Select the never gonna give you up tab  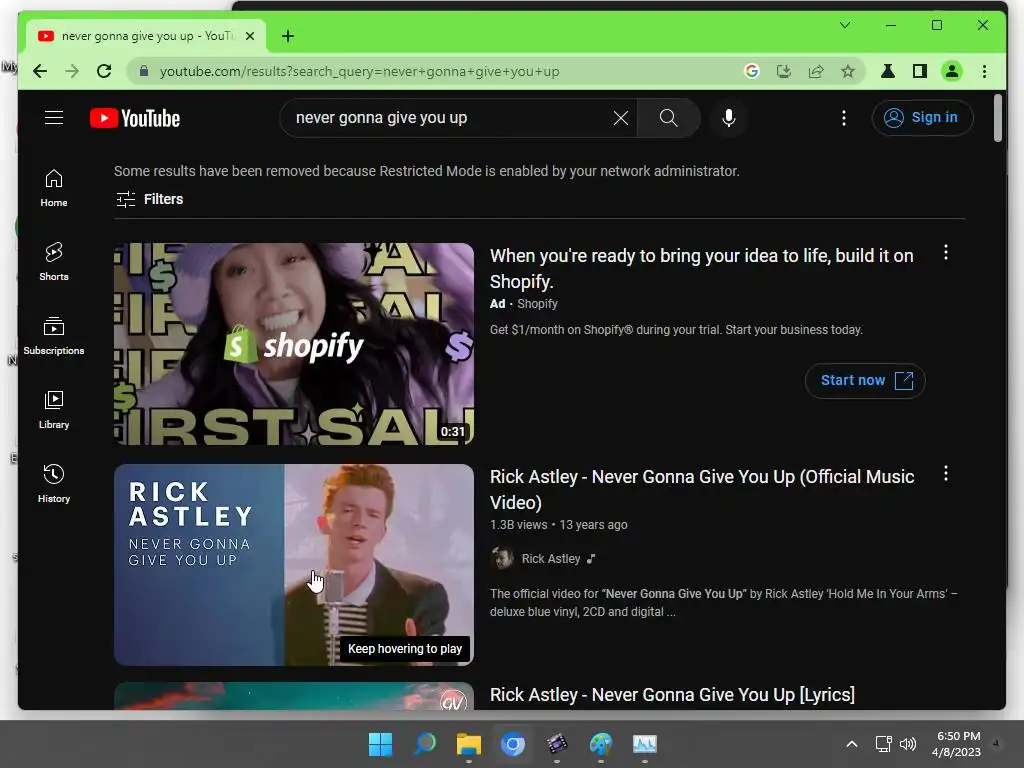pyautogui.click(x=146, y=36)
